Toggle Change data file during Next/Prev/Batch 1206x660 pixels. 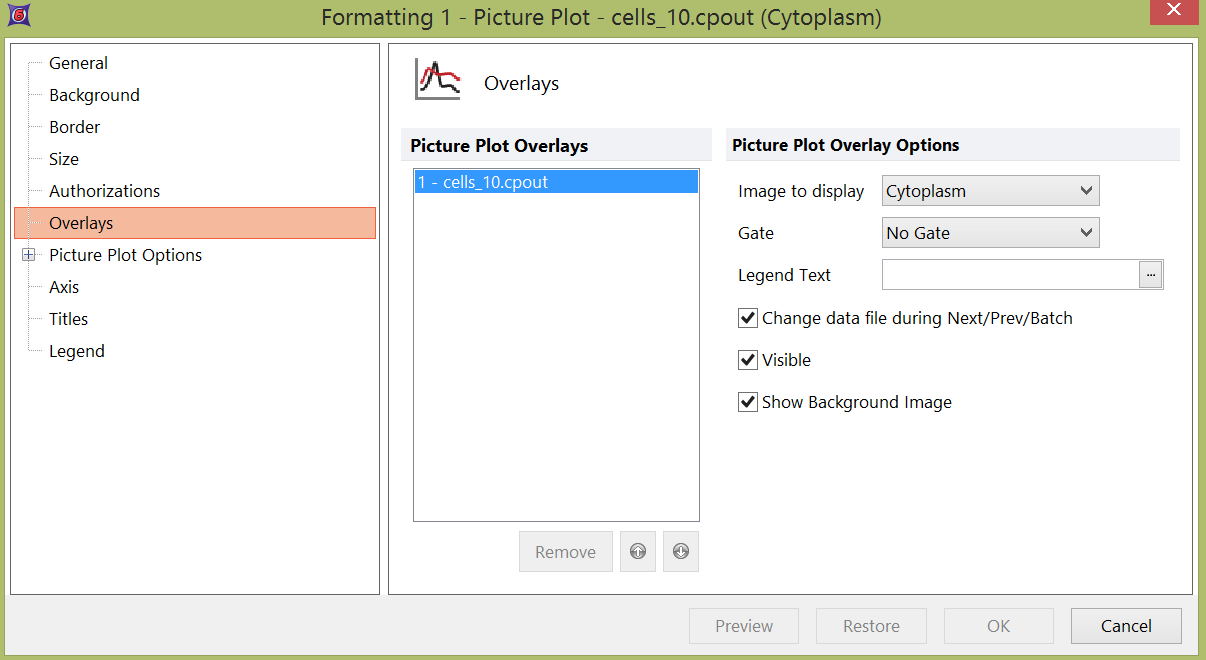click(x=747, y=318)
